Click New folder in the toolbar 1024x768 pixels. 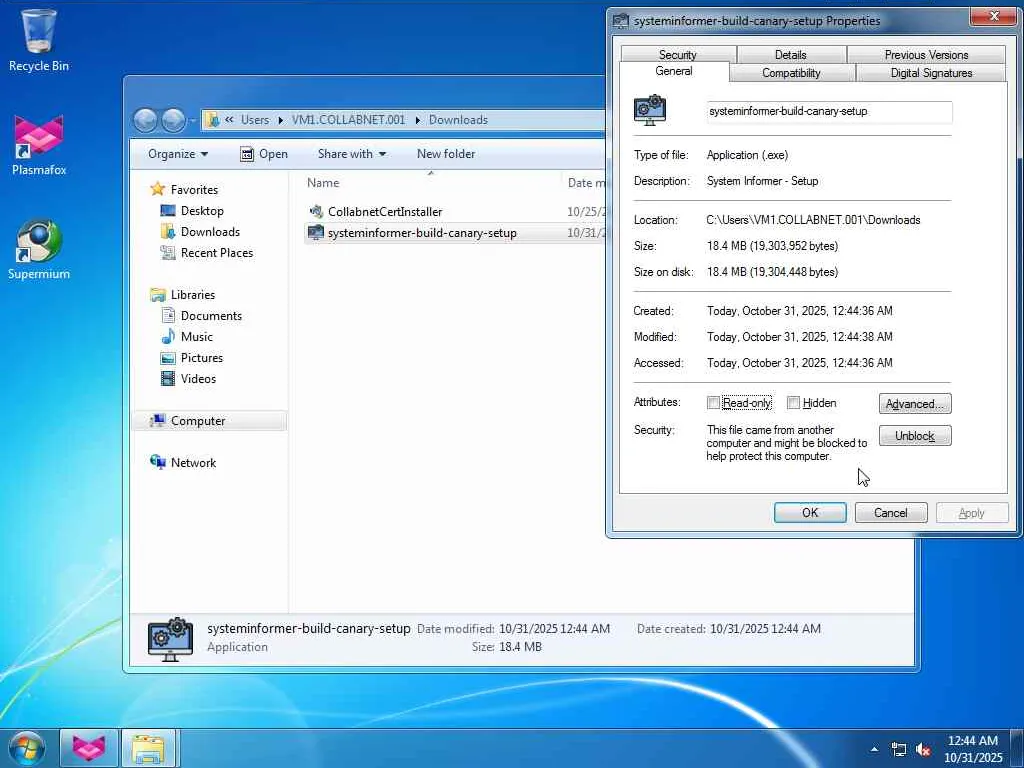tap(446, 154)
